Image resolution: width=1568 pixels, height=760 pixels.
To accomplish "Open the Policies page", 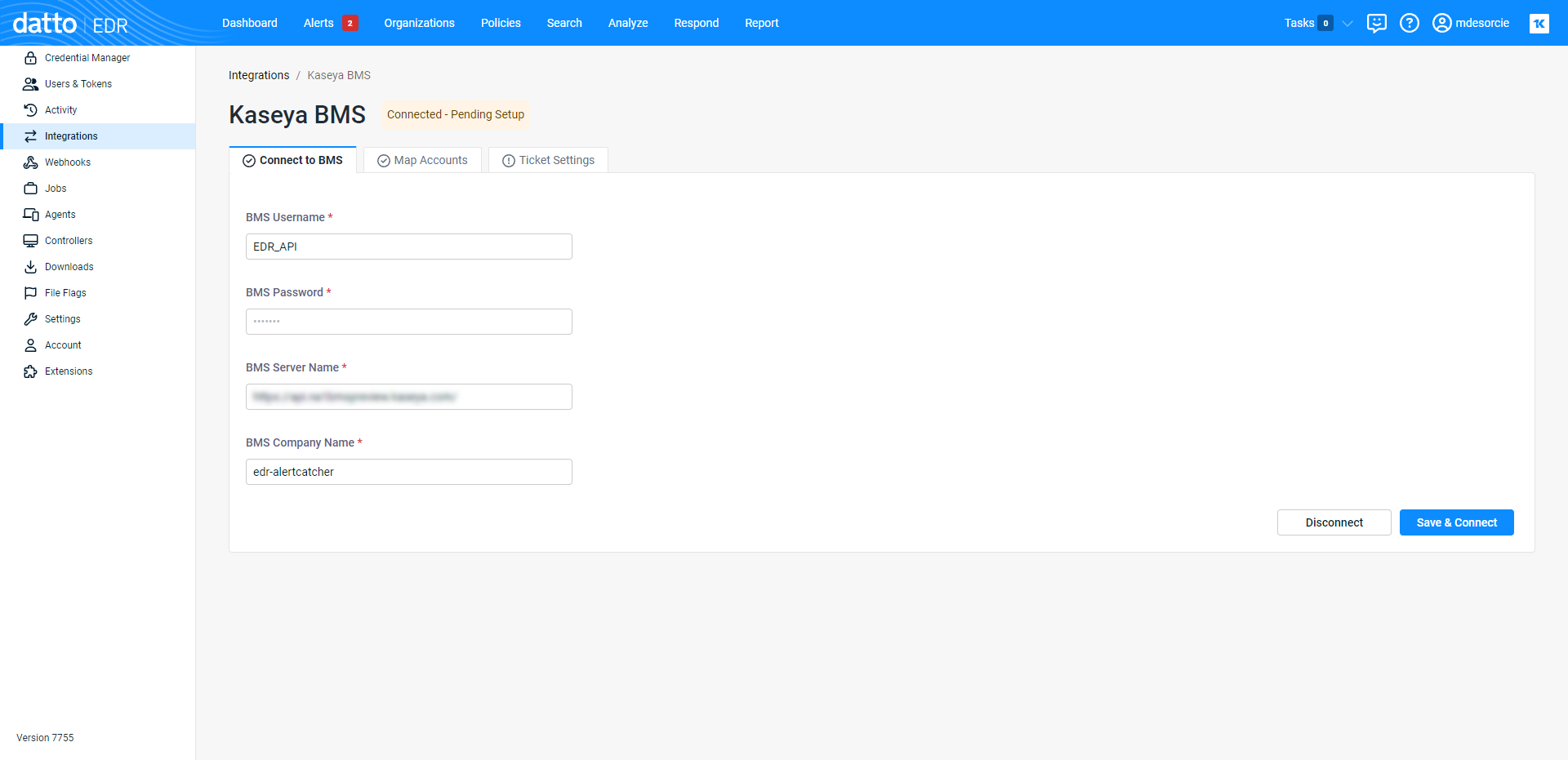I will [501, 23].
